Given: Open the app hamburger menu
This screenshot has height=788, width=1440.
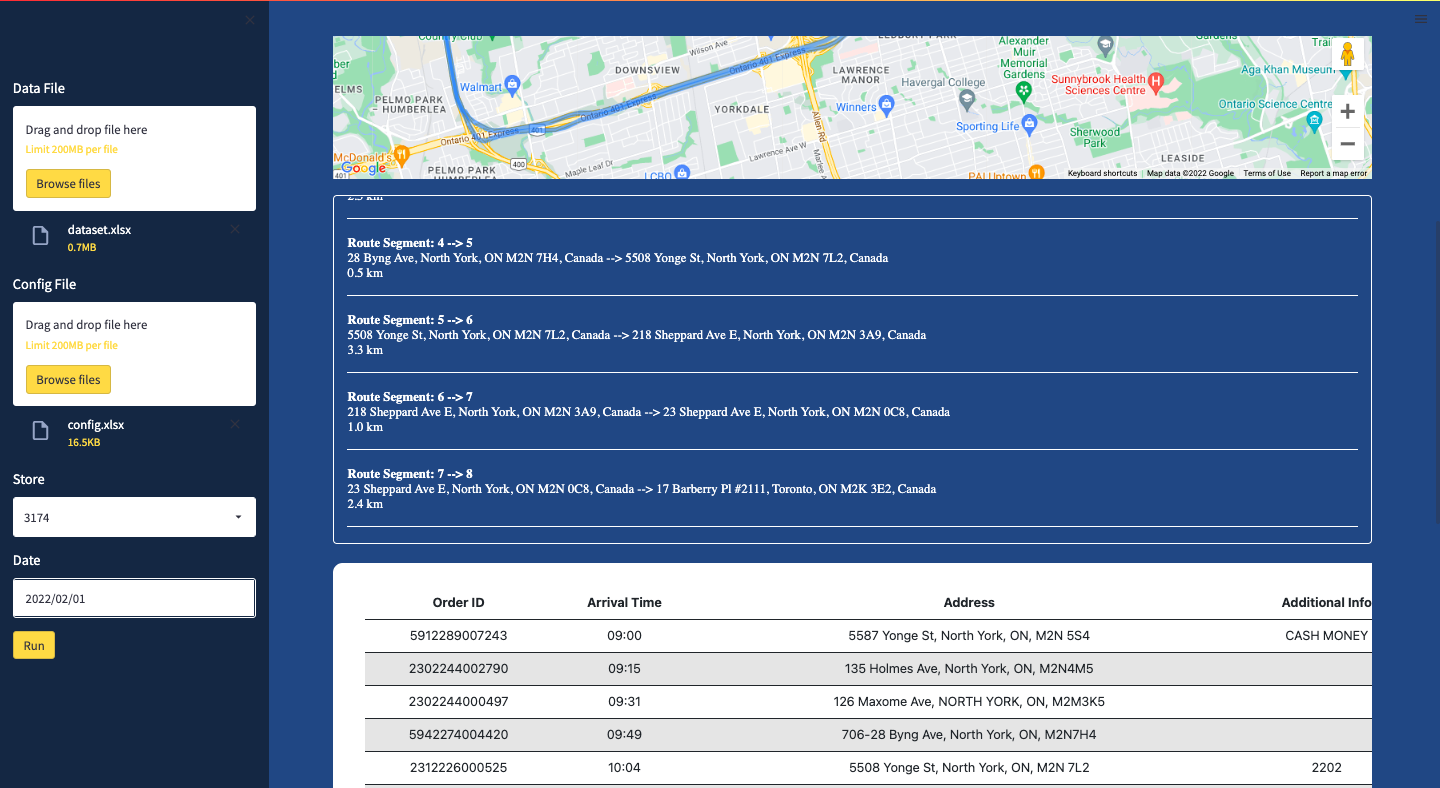Looking at the screenshot, I should coord(1421,19).
